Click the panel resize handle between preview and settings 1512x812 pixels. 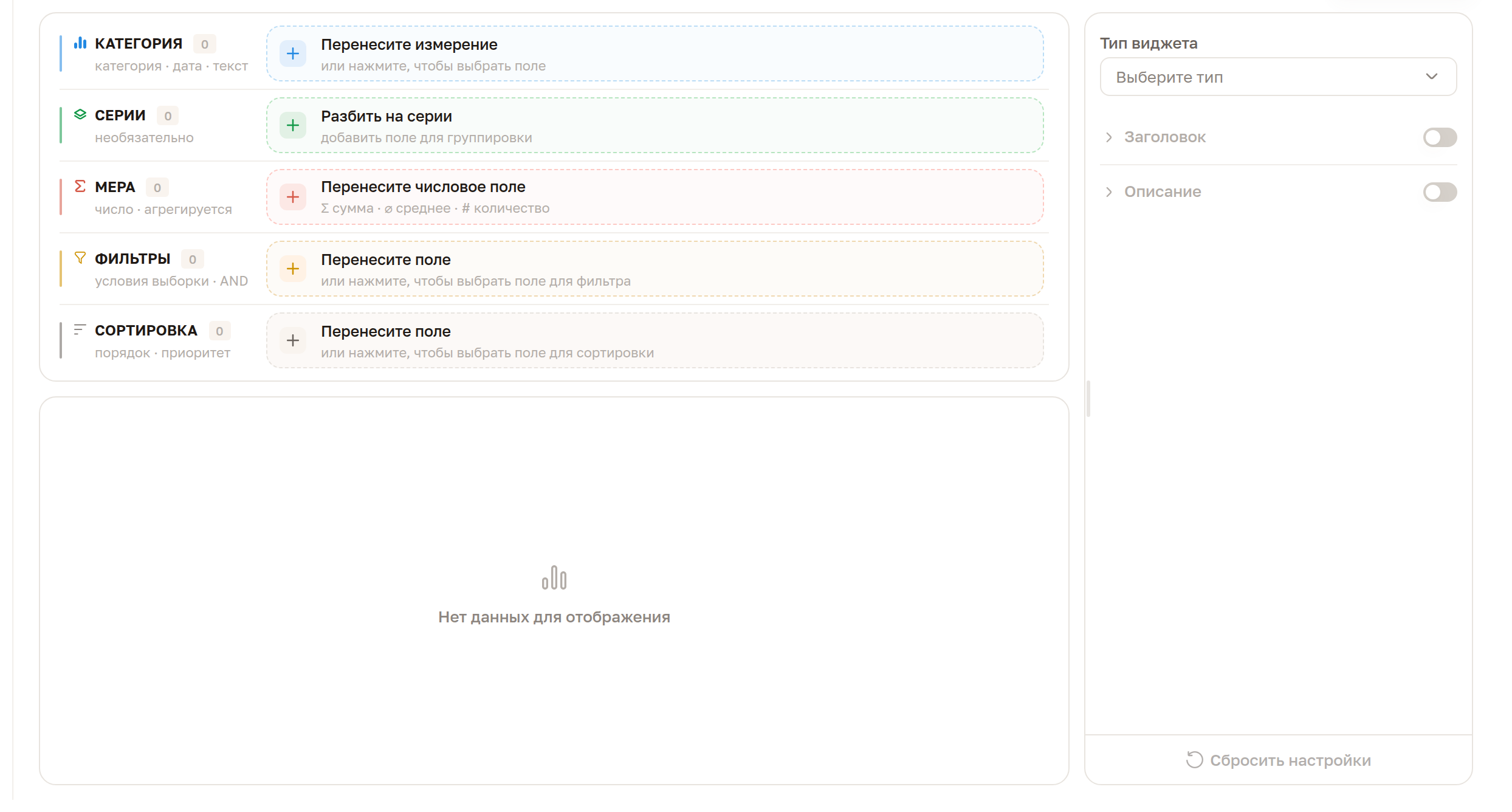click(1088, 399)
